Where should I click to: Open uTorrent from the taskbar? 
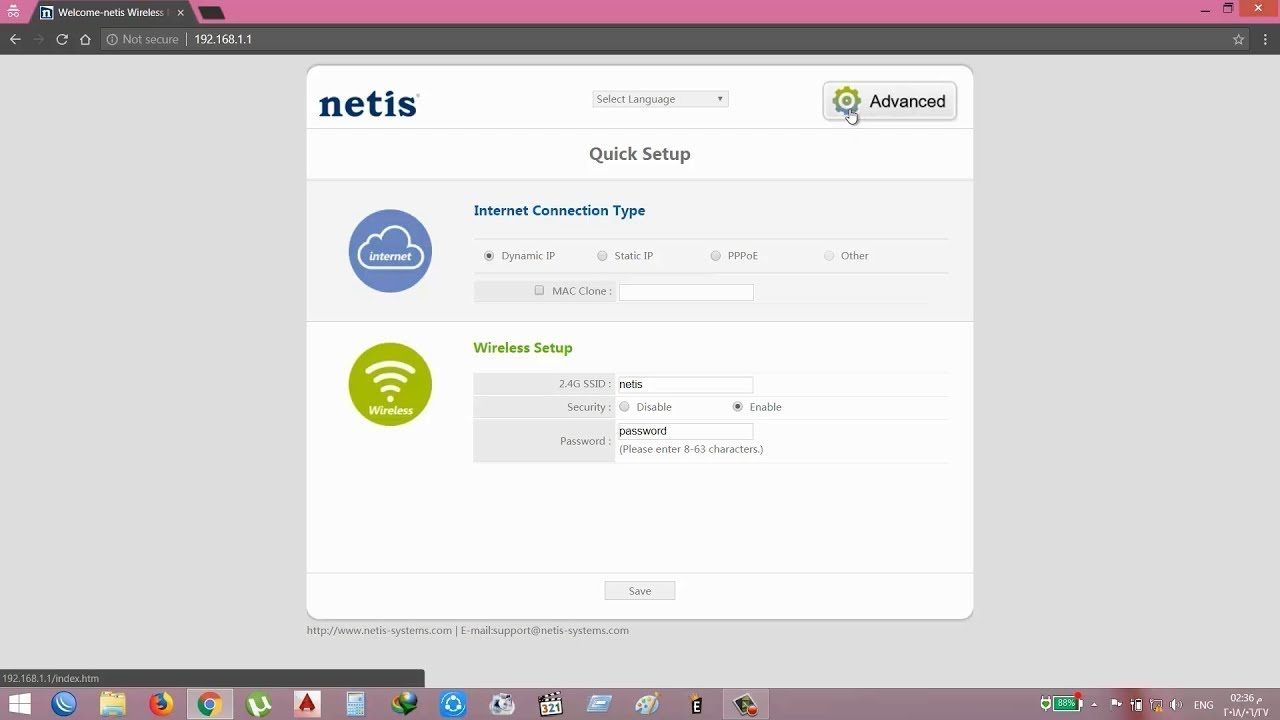point(258,704)
